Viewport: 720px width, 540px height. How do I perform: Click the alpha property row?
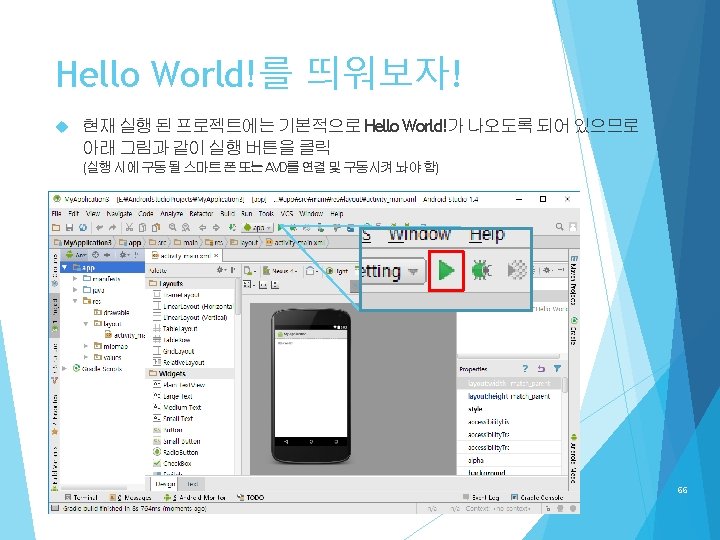point(509,460)
